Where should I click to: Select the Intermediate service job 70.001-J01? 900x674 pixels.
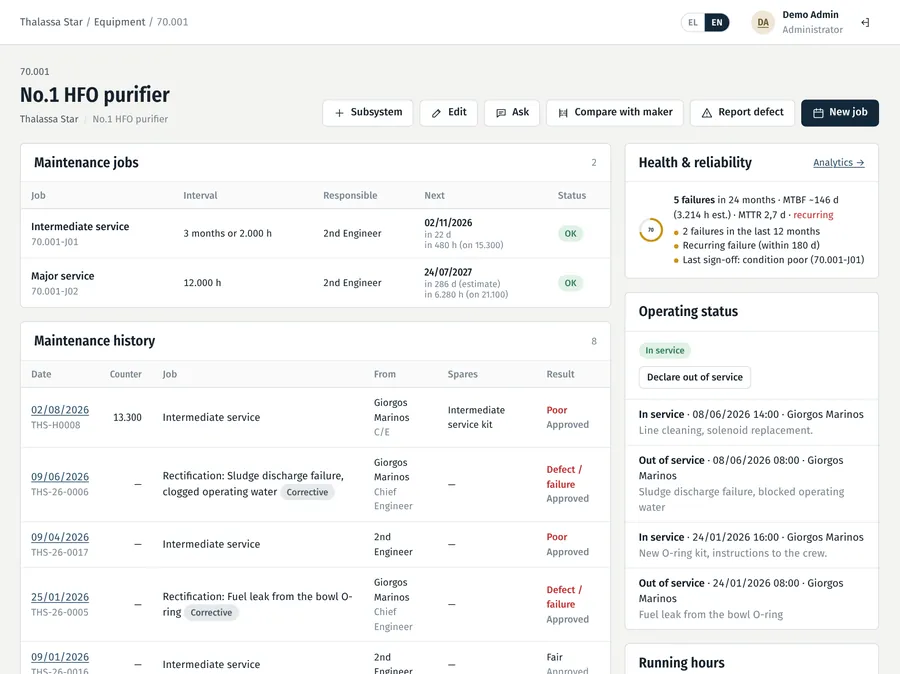[315, 234]
